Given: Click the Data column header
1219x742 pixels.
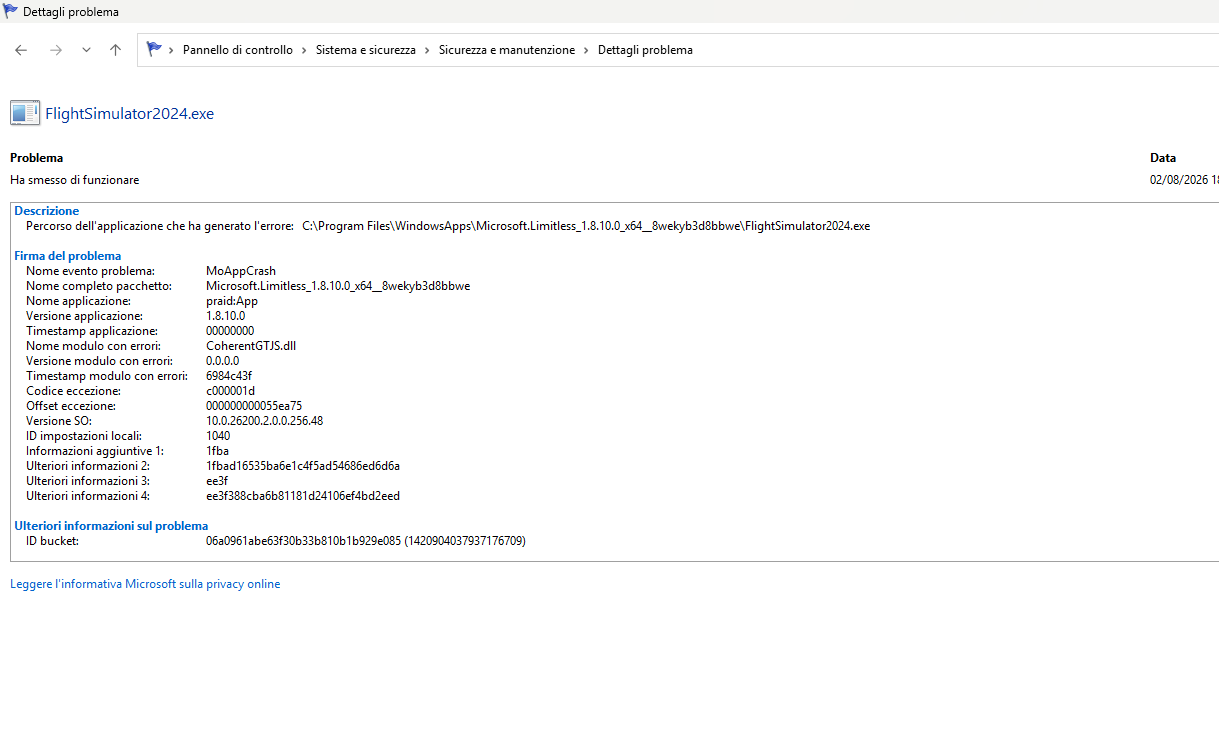Looking at the screenshot, I should click(x=1163, y=158).
